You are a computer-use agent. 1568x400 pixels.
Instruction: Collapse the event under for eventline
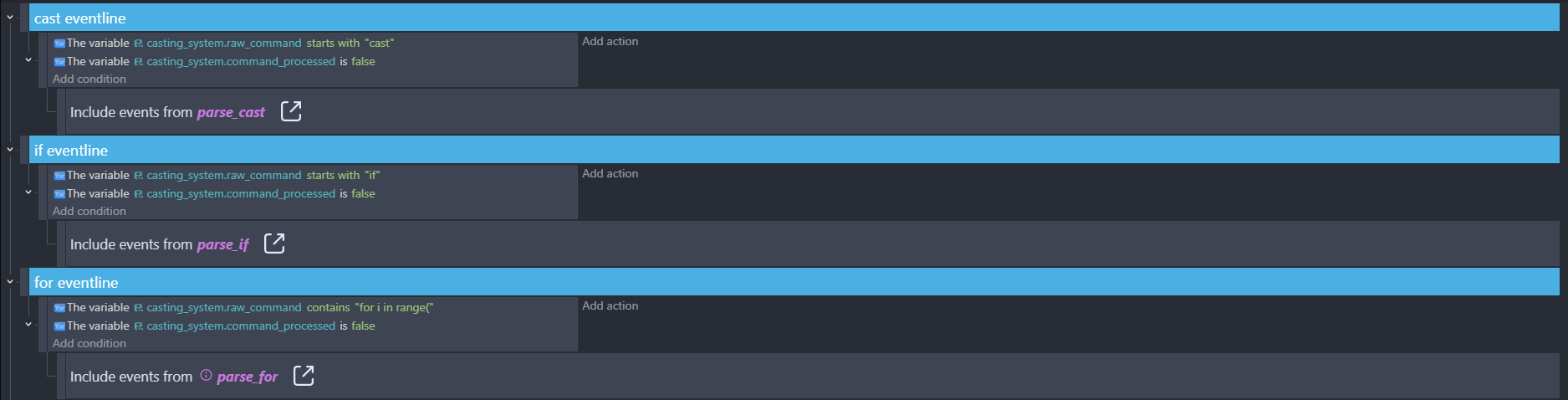click(28, 325)
